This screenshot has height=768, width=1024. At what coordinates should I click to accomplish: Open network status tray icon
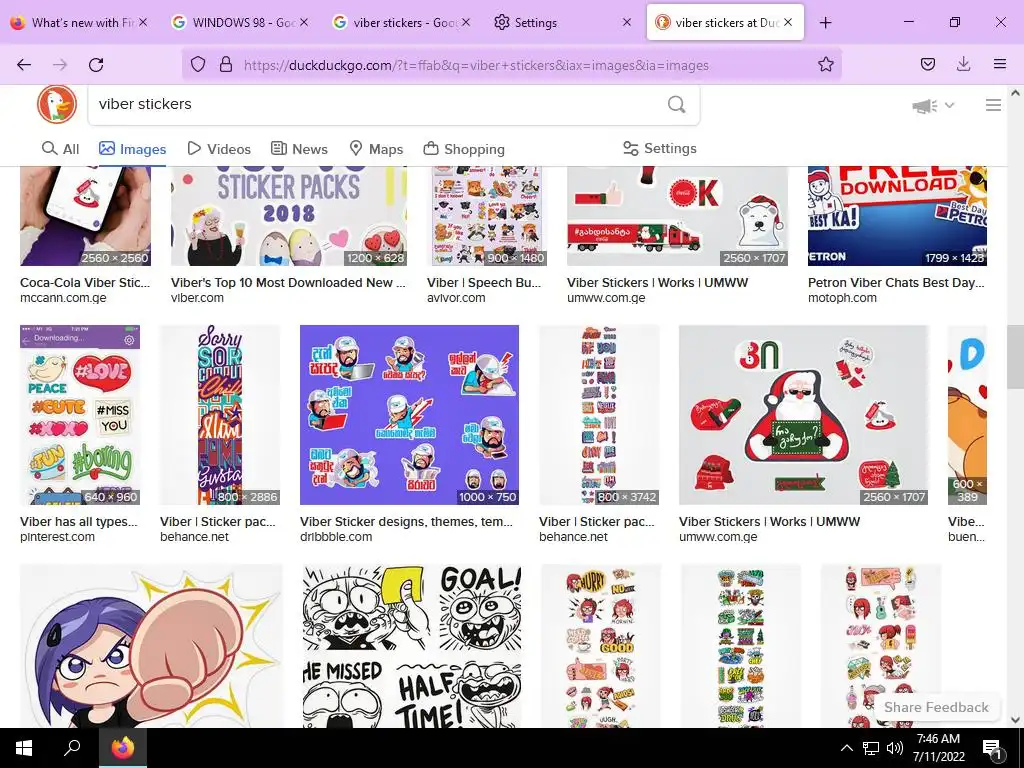click(x=871, y=748)
